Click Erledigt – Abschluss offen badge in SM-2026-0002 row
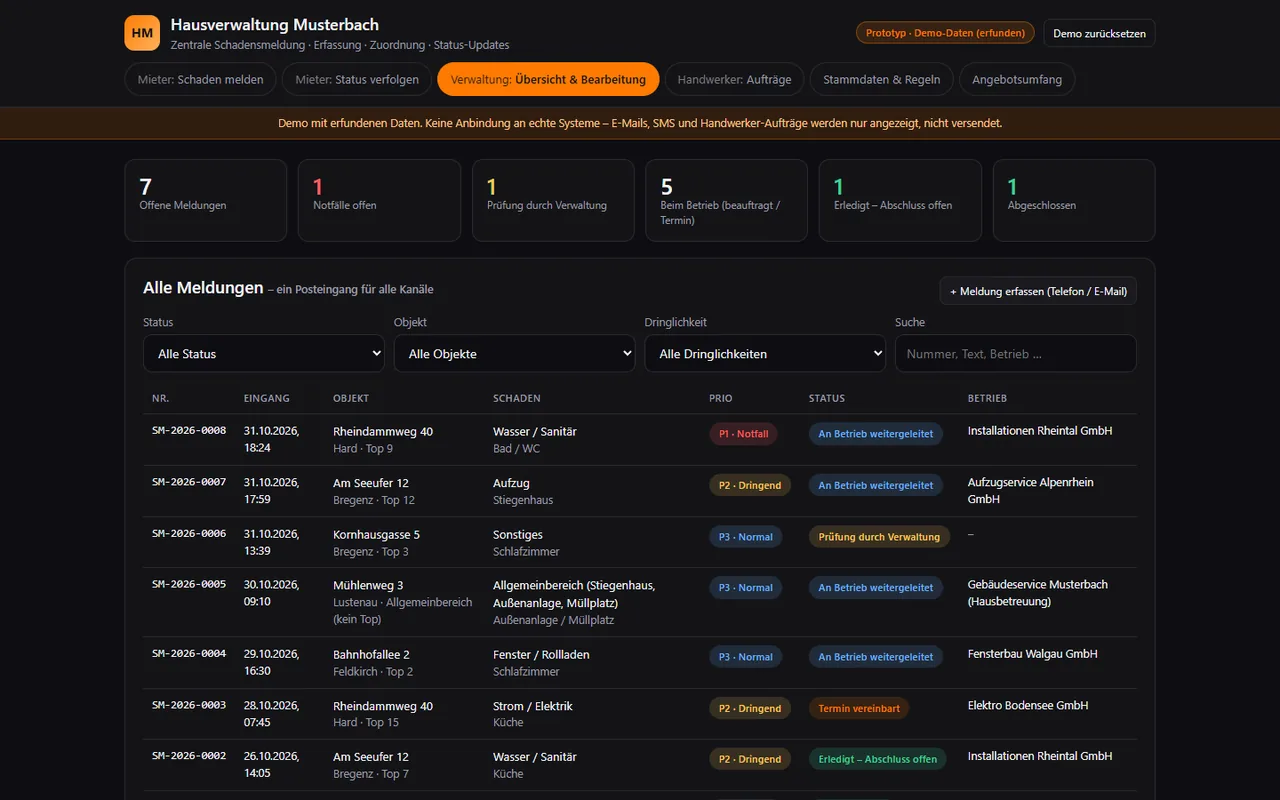The image size is (1280, 800). (878, 759)
